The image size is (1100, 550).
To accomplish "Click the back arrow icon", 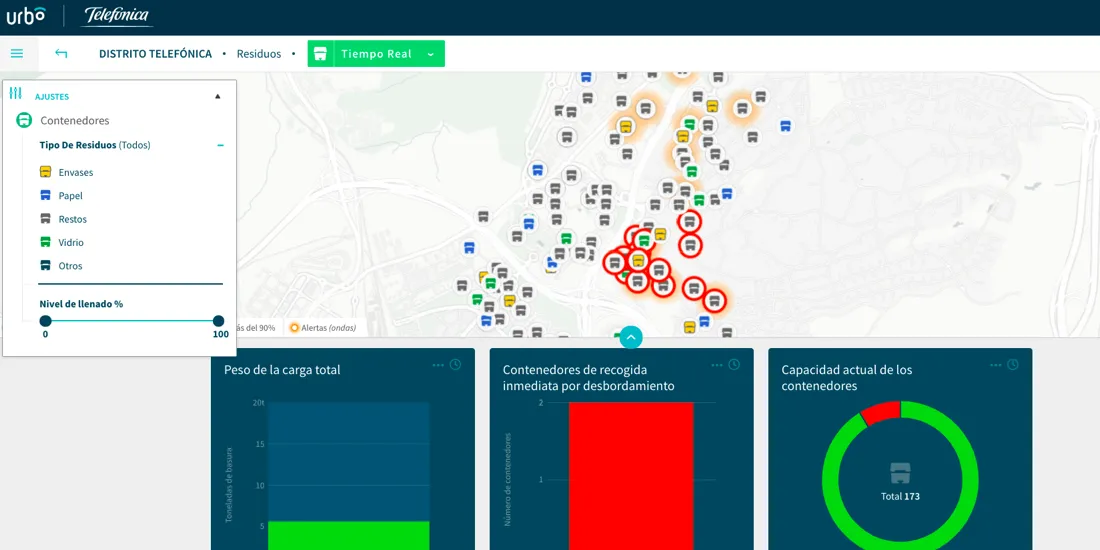I will click(61, 54).
